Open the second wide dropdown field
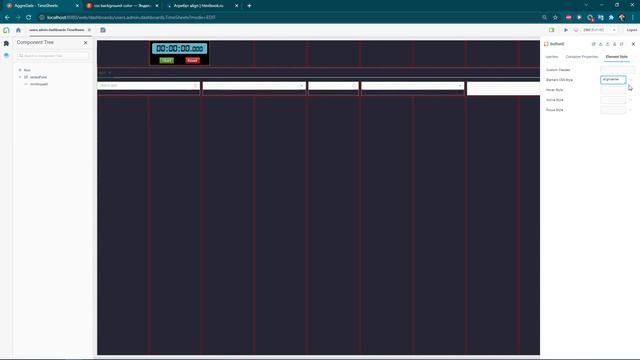The width and height of the screenshot is (640, 360). [254, 86]
